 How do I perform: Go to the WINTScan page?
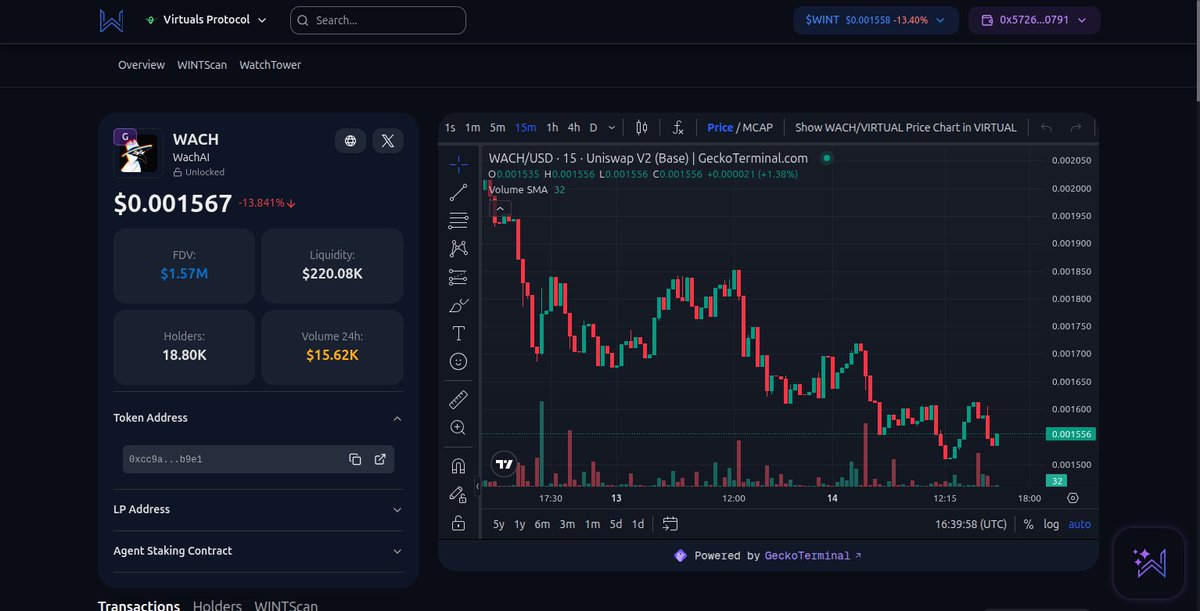202,65
